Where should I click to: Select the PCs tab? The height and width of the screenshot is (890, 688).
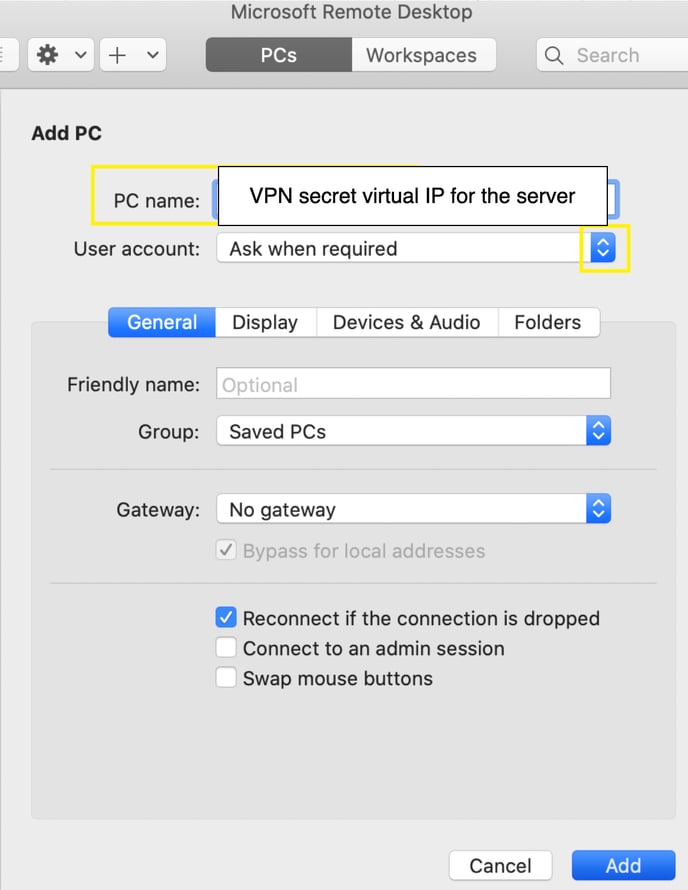tap(278, 55)
